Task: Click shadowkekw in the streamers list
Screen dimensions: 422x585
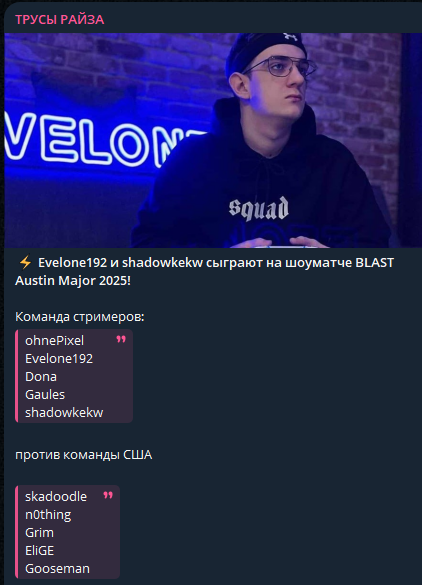Action: [64, 413]
